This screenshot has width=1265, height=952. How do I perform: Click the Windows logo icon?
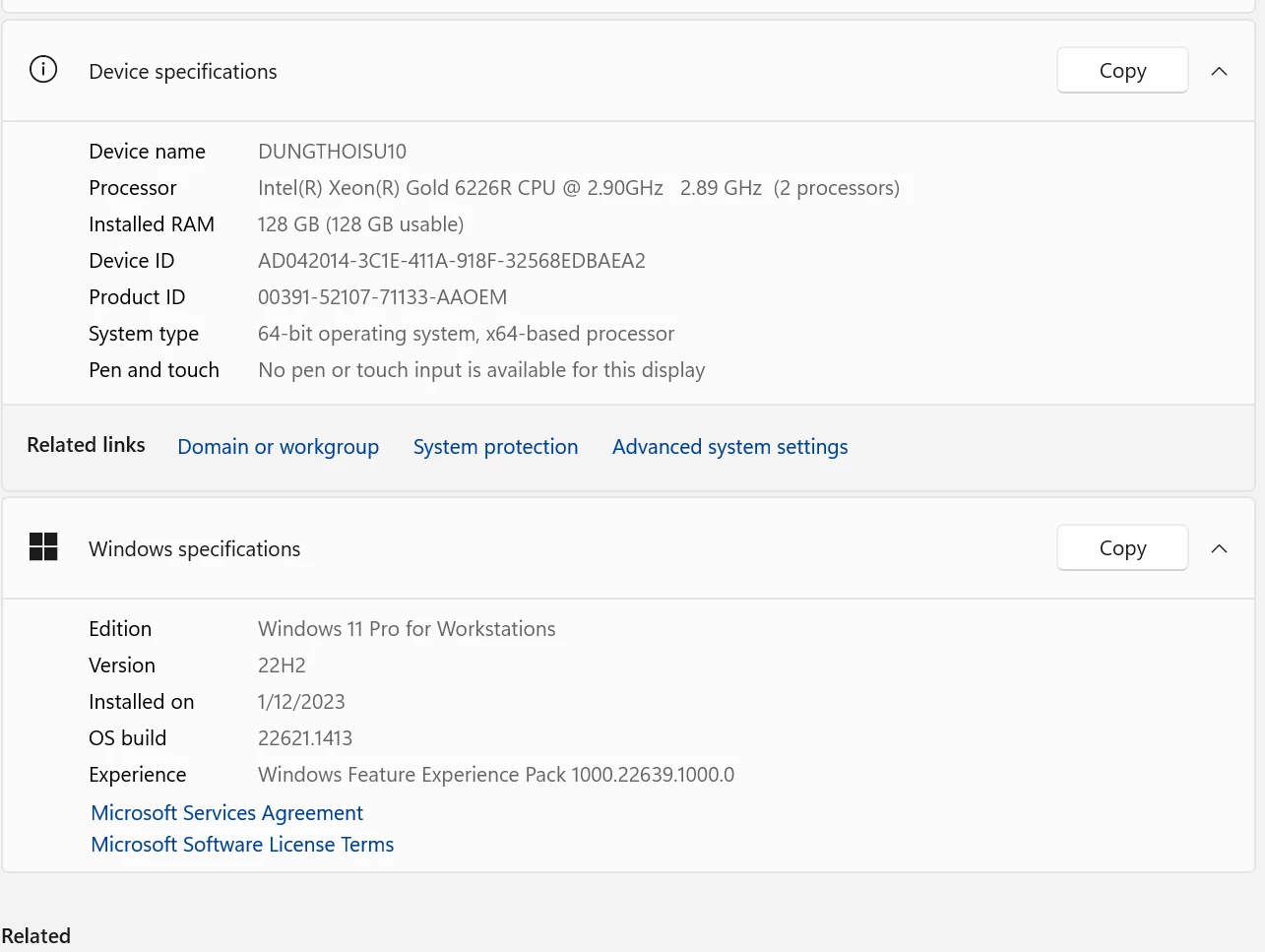(43, 546)
